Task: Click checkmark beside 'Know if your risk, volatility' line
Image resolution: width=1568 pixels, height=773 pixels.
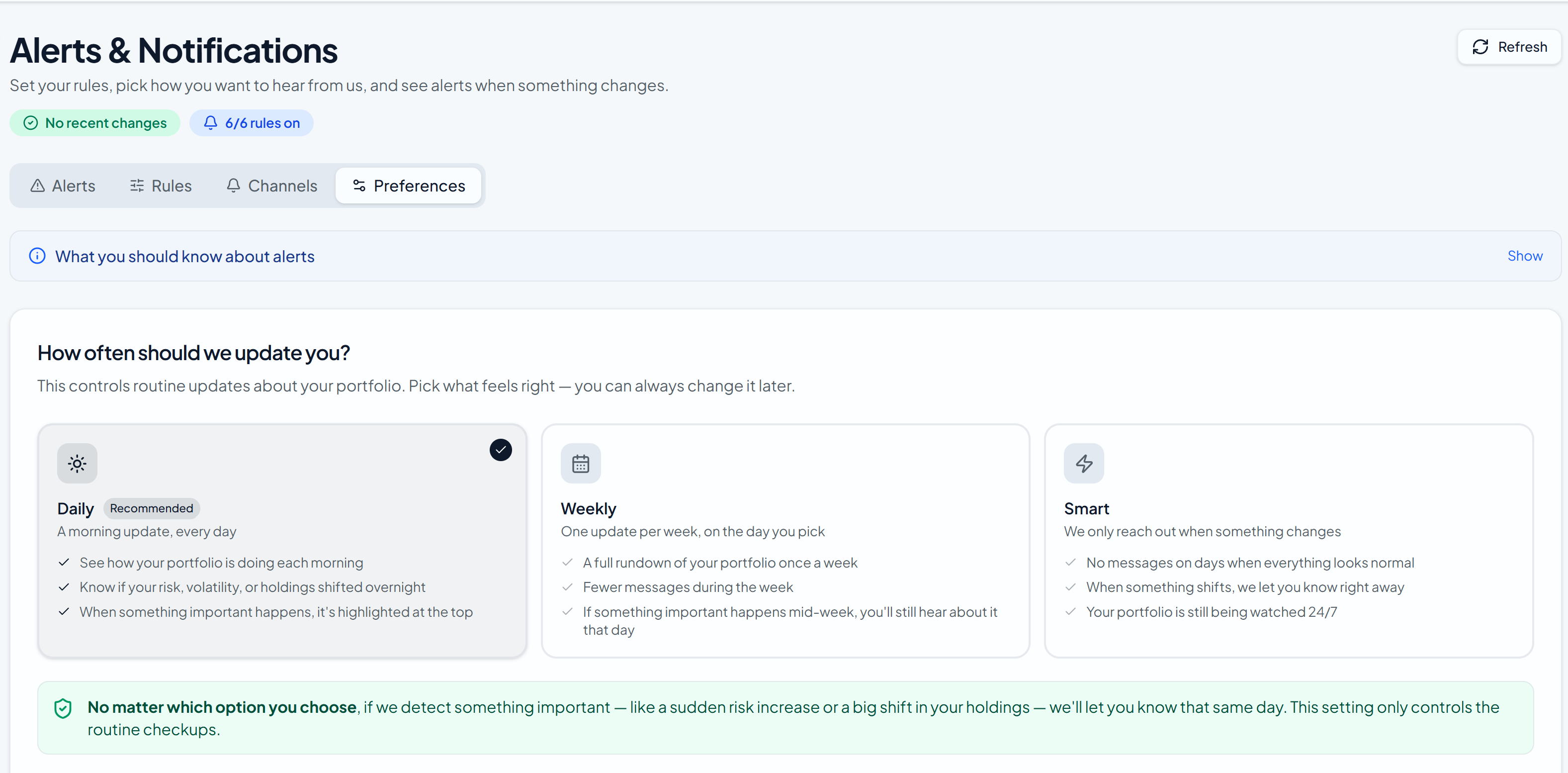Action: (x=64, y=587)
